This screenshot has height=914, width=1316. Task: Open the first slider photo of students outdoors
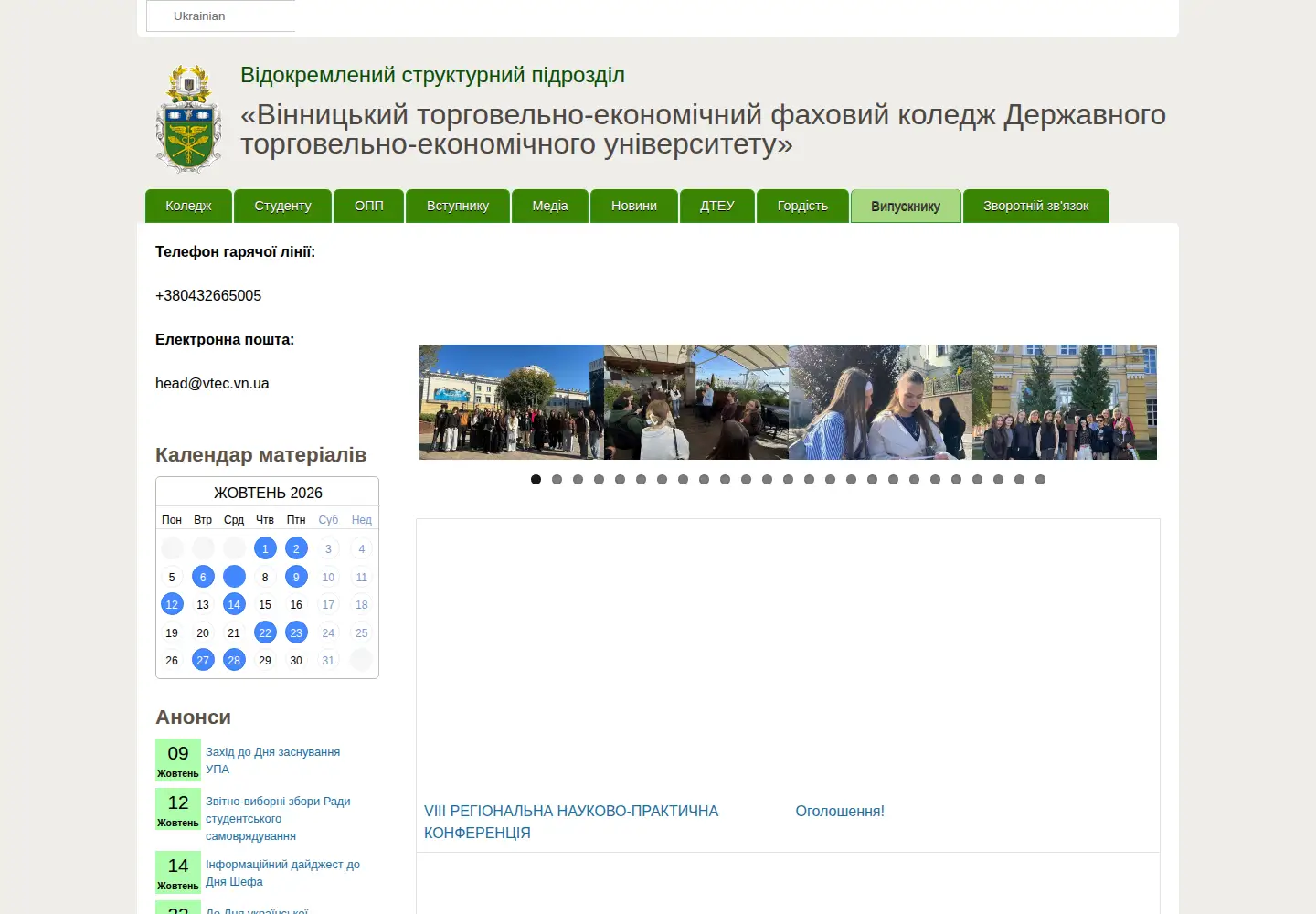[x=512, y=402]
